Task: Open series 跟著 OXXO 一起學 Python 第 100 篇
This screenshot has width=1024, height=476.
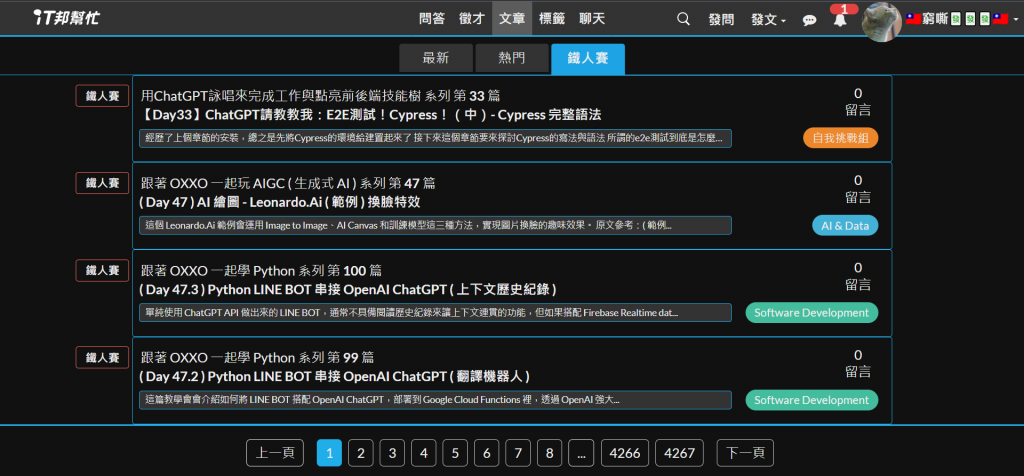Action: pyautogui.click(x=261, y=270)
